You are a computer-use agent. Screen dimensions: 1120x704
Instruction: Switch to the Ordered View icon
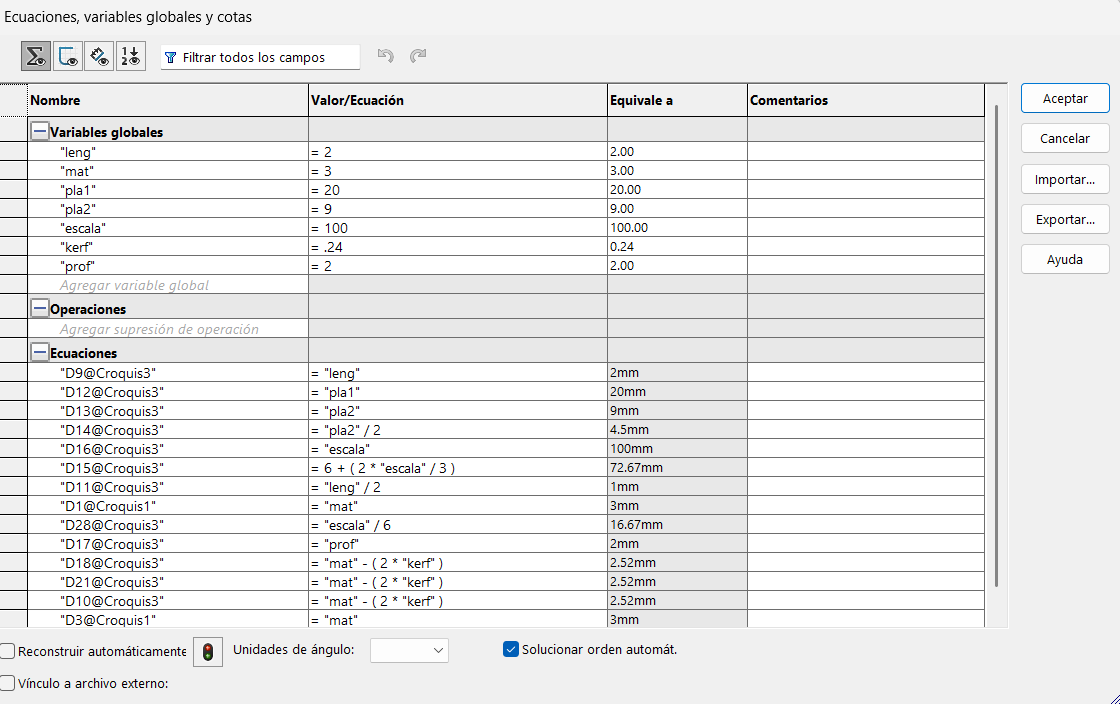tap(131, 57)
